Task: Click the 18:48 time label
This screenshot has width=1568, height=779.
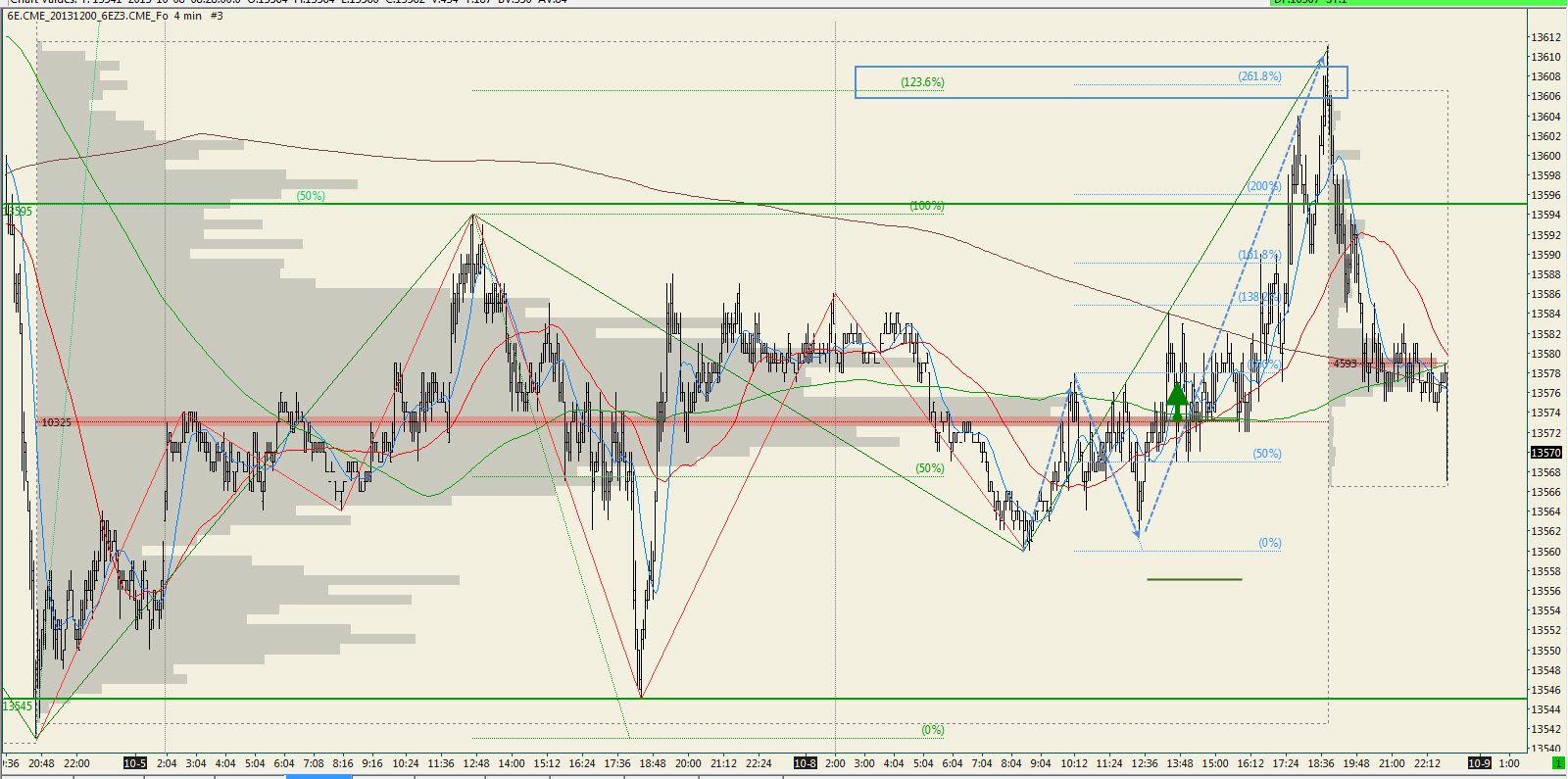Action: (653, 763)
